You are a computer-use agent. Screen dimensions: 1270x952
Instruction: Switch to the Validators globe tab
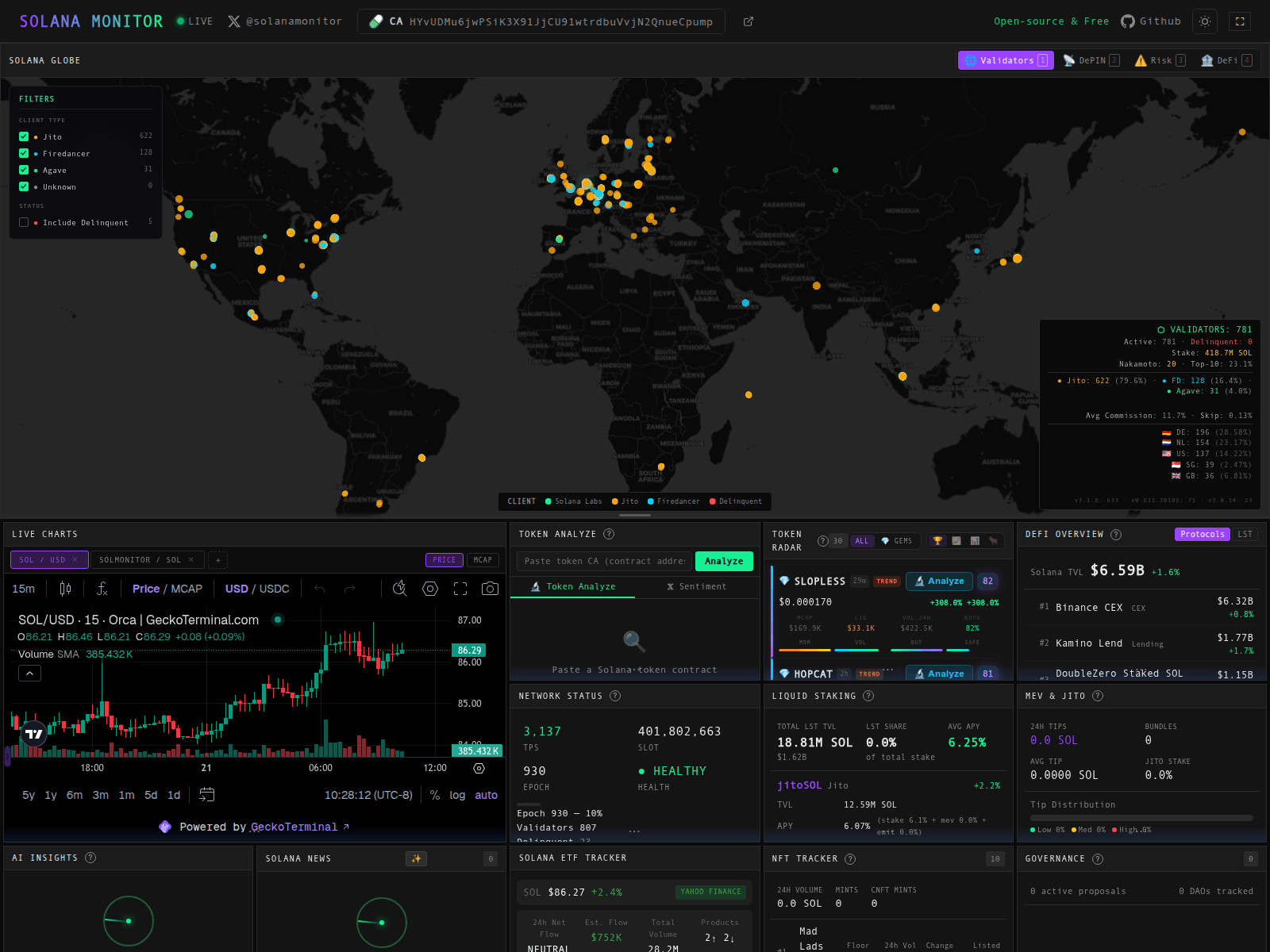(x=1006, y=60)
